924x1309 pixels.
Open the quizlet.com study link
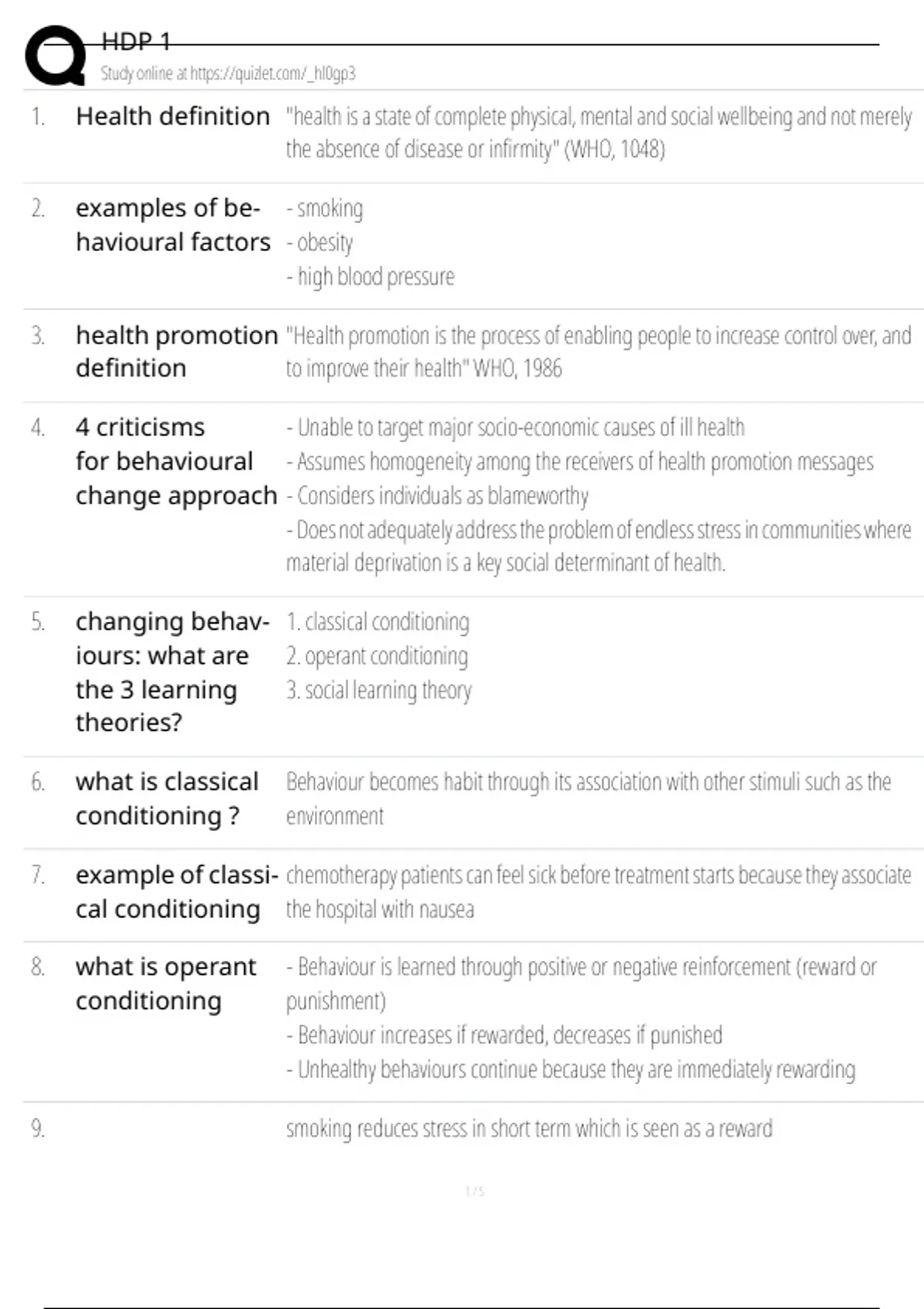point(228,74)
